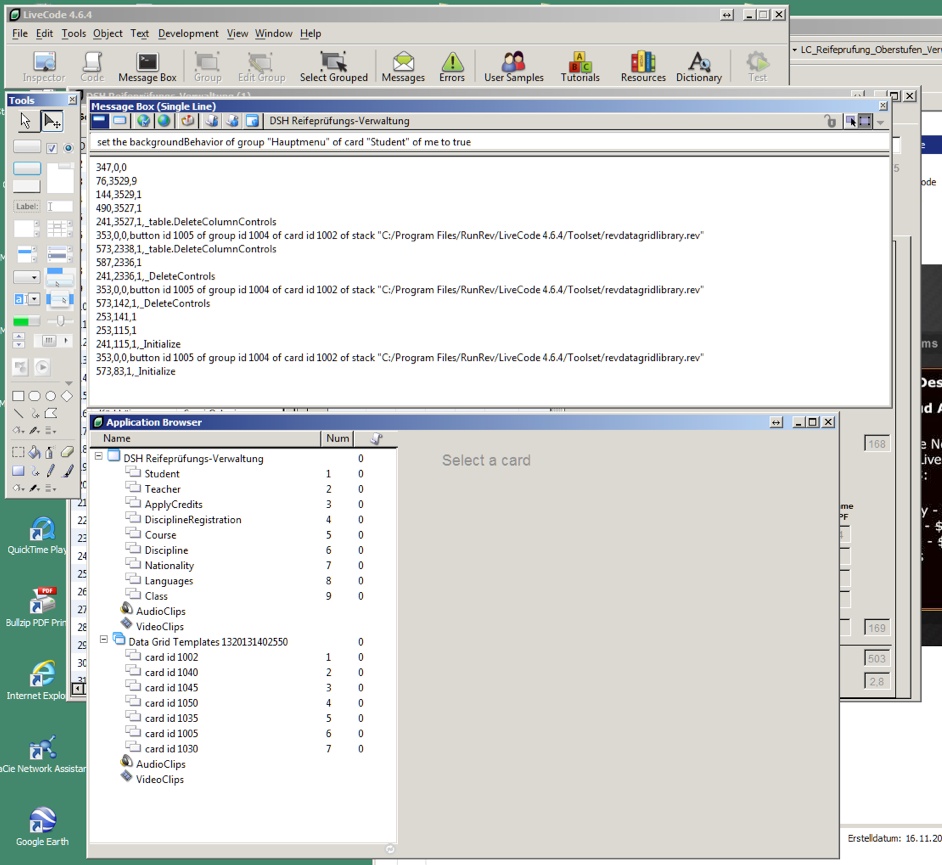Open the Tutorials toolbar icon
Viewport: 942px width, 865px height.
pos(580,67)
